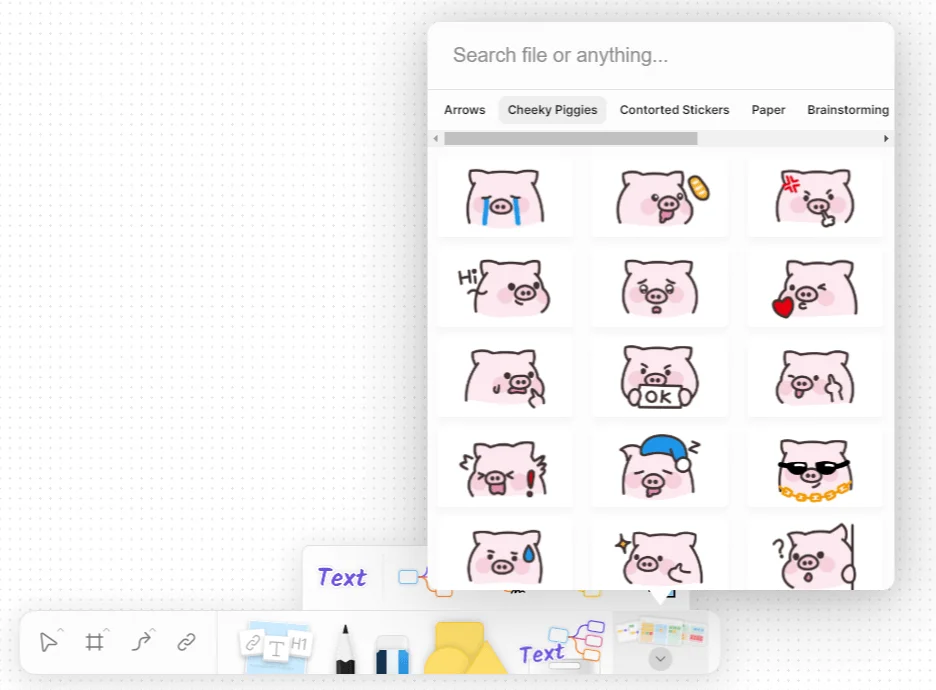Open the Mind map and Text tool
Image resolution: width=936 pixels, height=690 pixels.
click(x=561, y=644)
